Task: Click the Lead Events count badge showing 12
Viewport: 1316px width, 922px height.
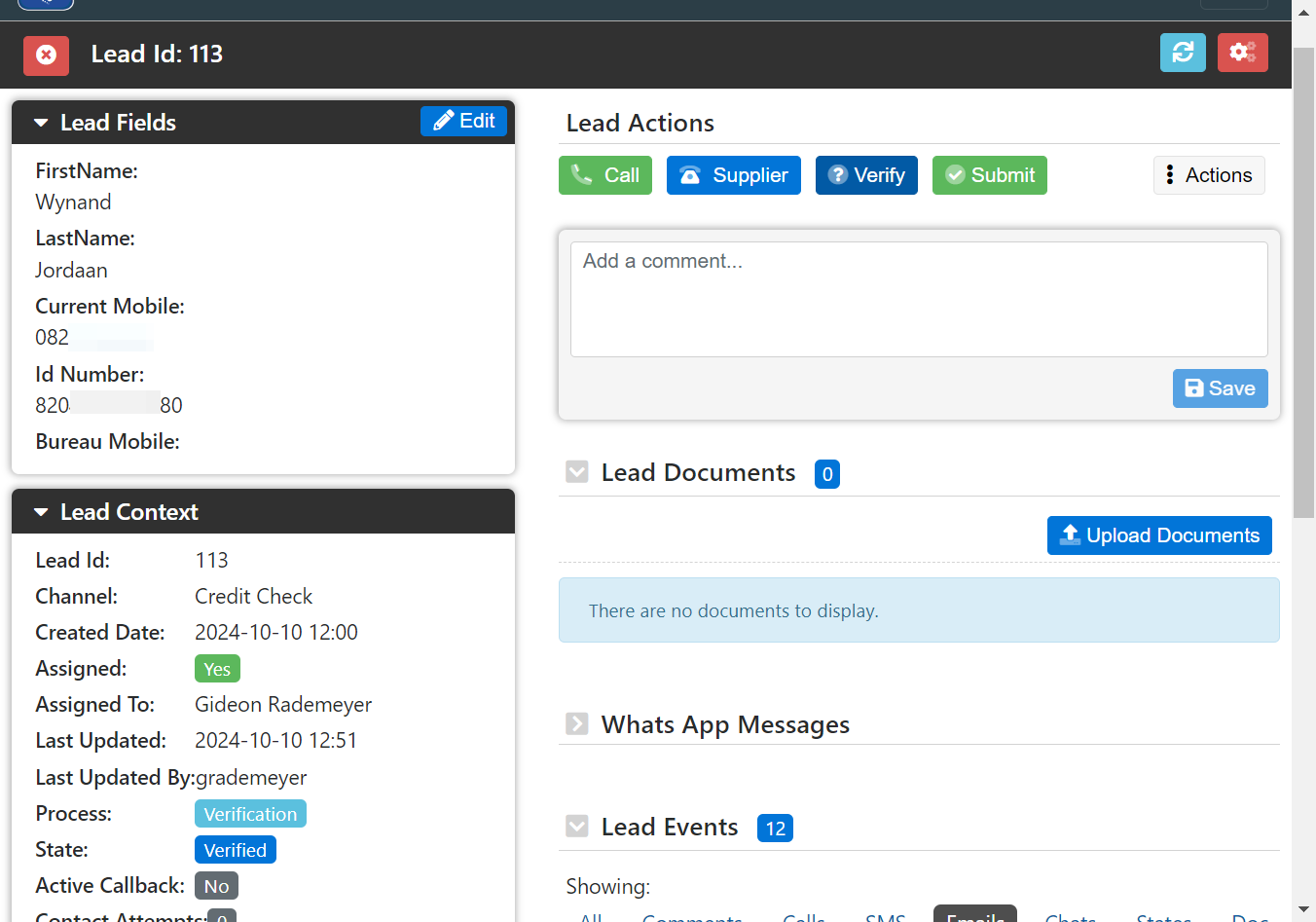Action: click(775, 829)
